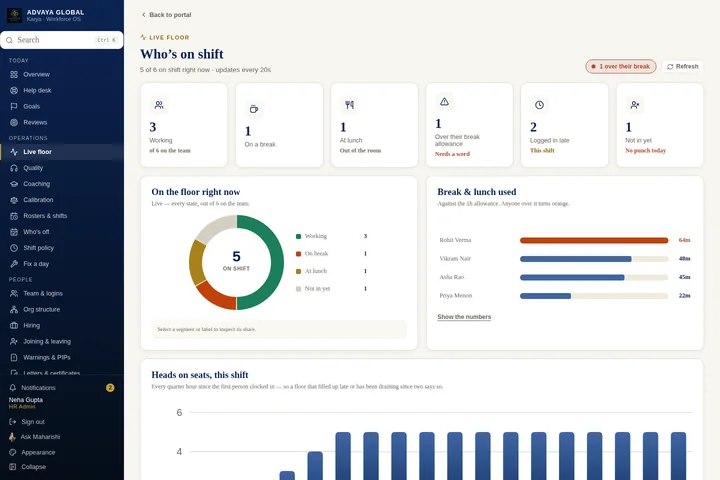Click the Shift policy clock icon

14,248
